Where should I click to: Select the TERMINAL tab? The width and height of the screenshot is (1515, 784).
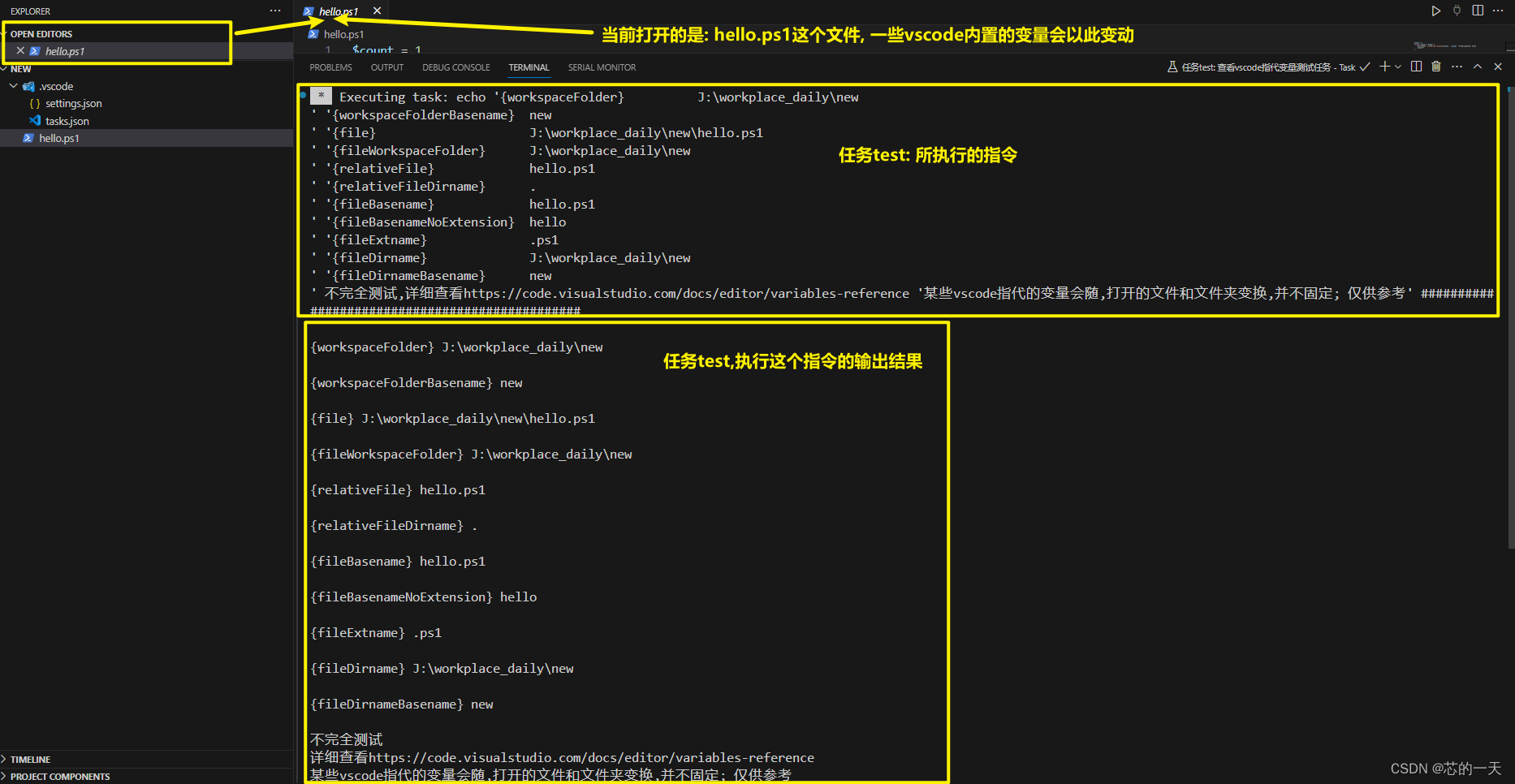coord(529,67)
